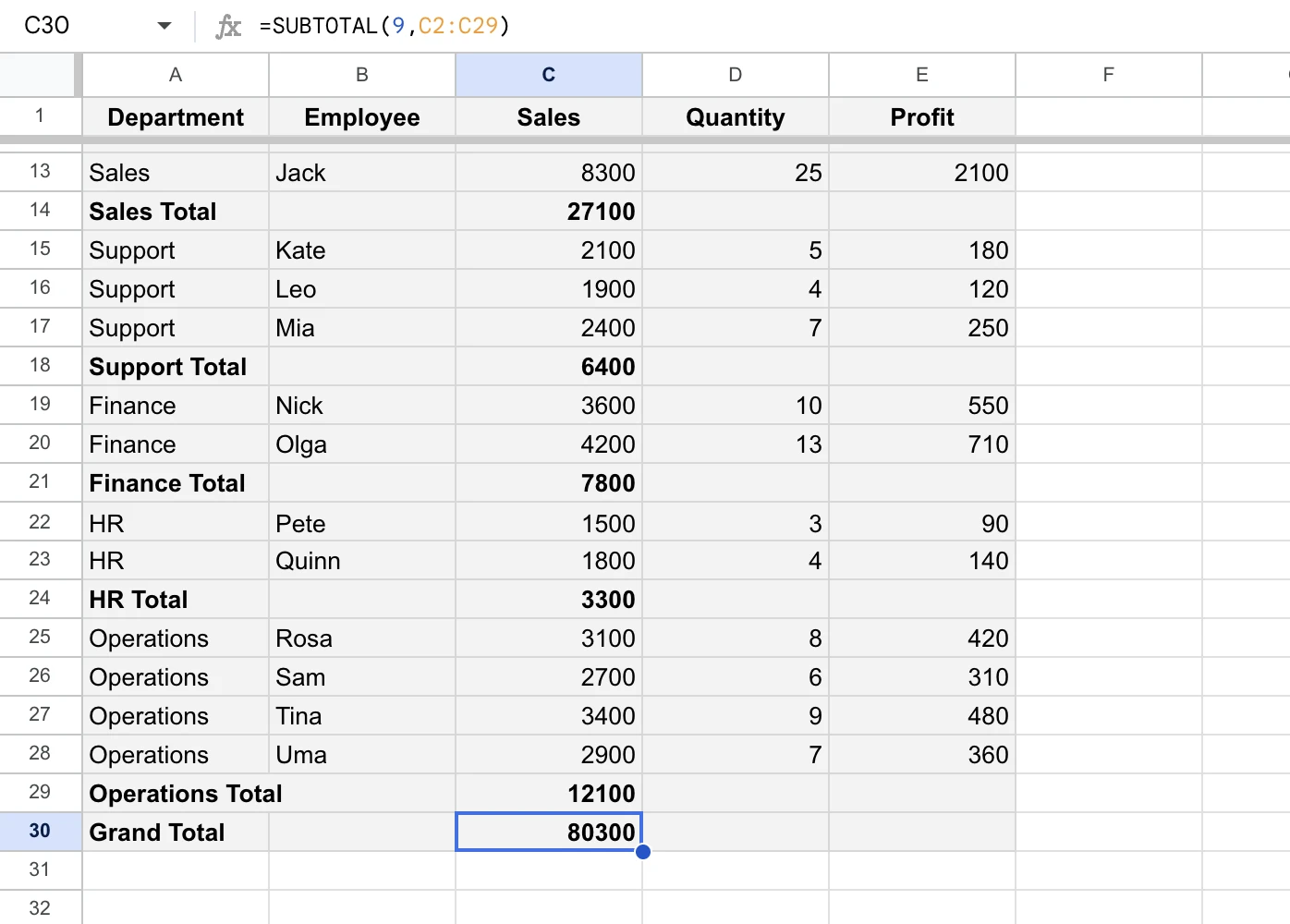The height and width of the screenshot is (924, 1290).
Task: Click Olga's profit value 710
Action: [x=922, y=444]
